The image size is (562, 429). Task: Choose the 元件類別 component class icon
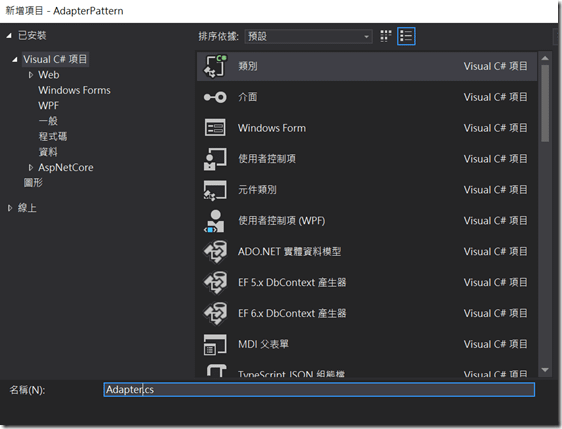(x=215, y=190)
